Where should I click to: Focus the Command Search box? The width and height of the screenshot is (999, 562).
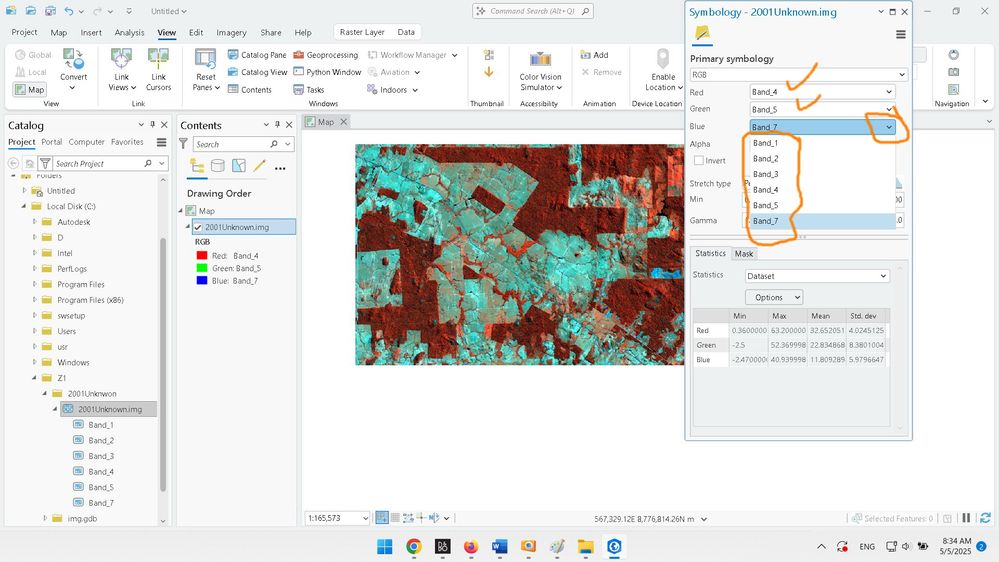coord(533,11)
